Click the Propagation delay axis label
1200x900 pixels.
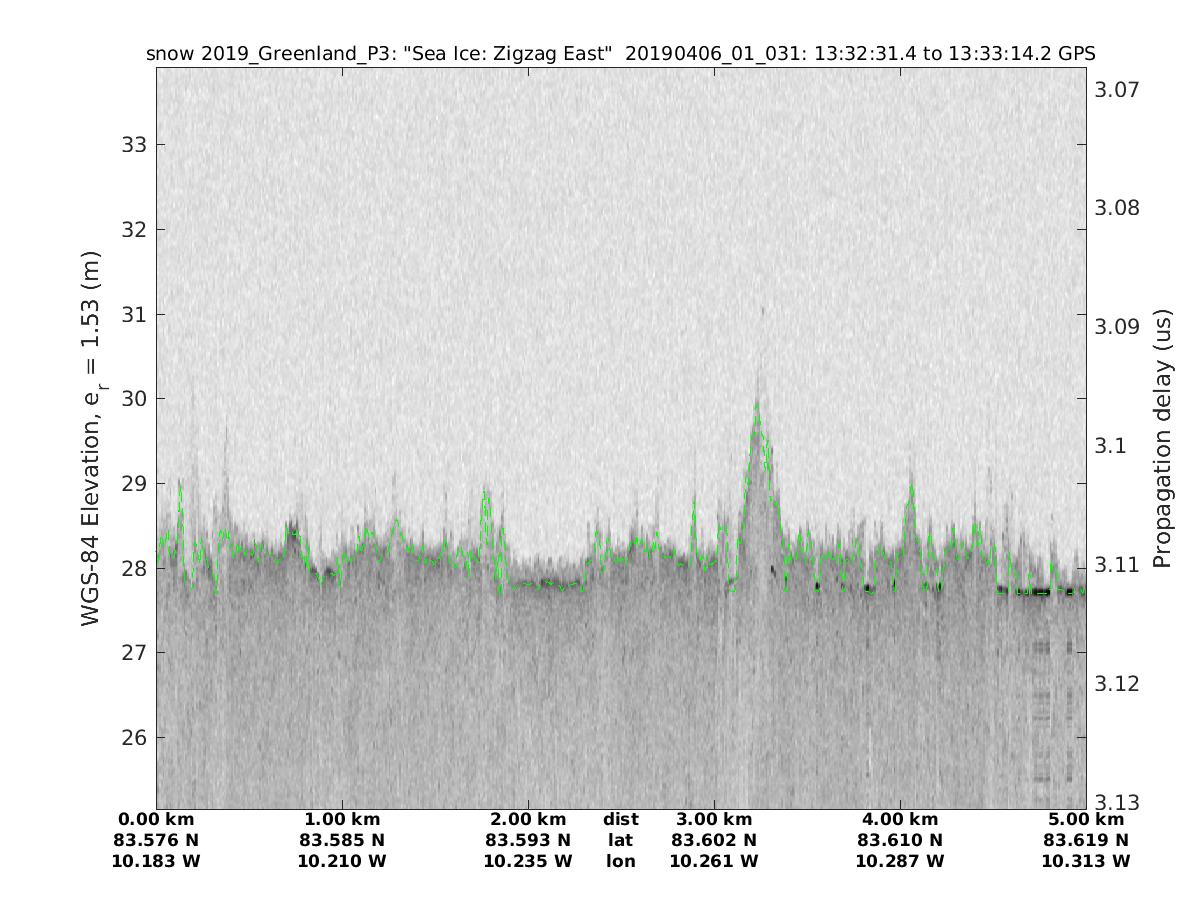coord(1162,439)
